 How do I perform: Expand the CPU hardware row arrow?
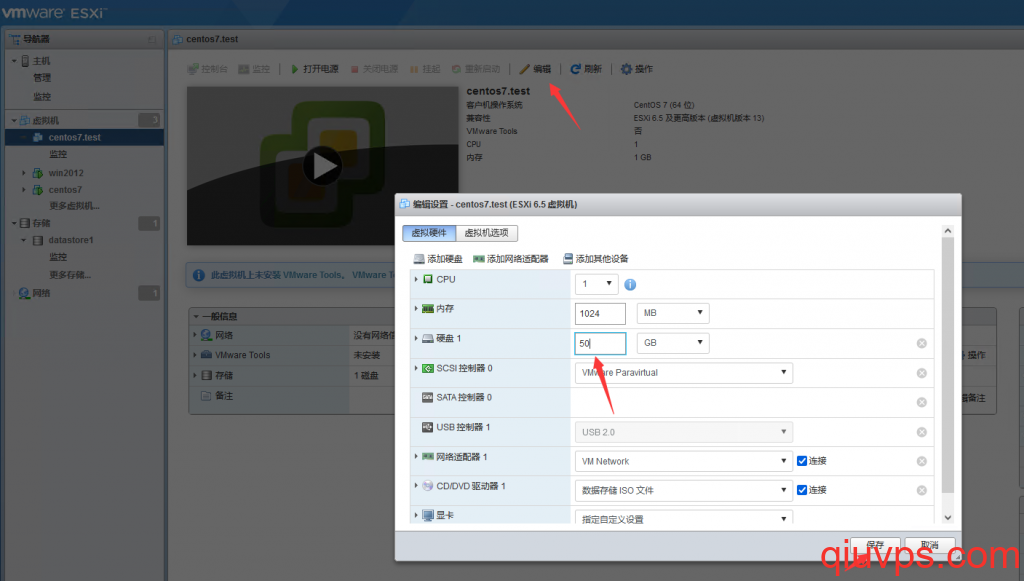(416, 279)
